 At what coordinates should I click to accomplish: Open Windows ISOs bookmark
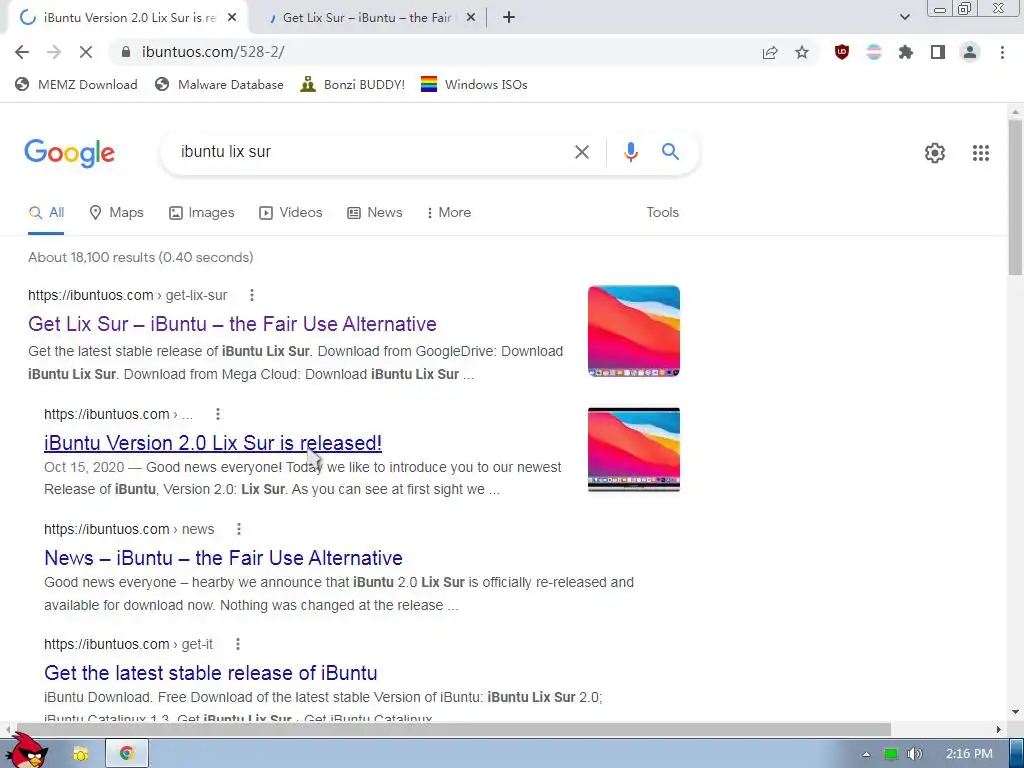coord(474,84)
